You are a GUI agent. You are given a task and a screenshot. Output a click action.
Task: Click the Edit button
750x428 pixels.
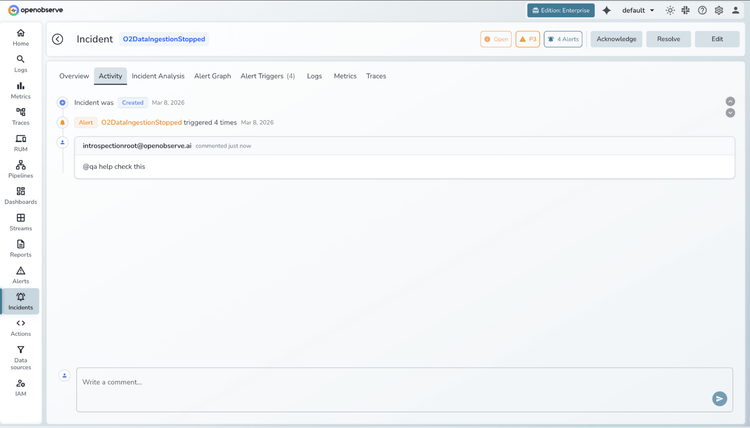[717, 39]
